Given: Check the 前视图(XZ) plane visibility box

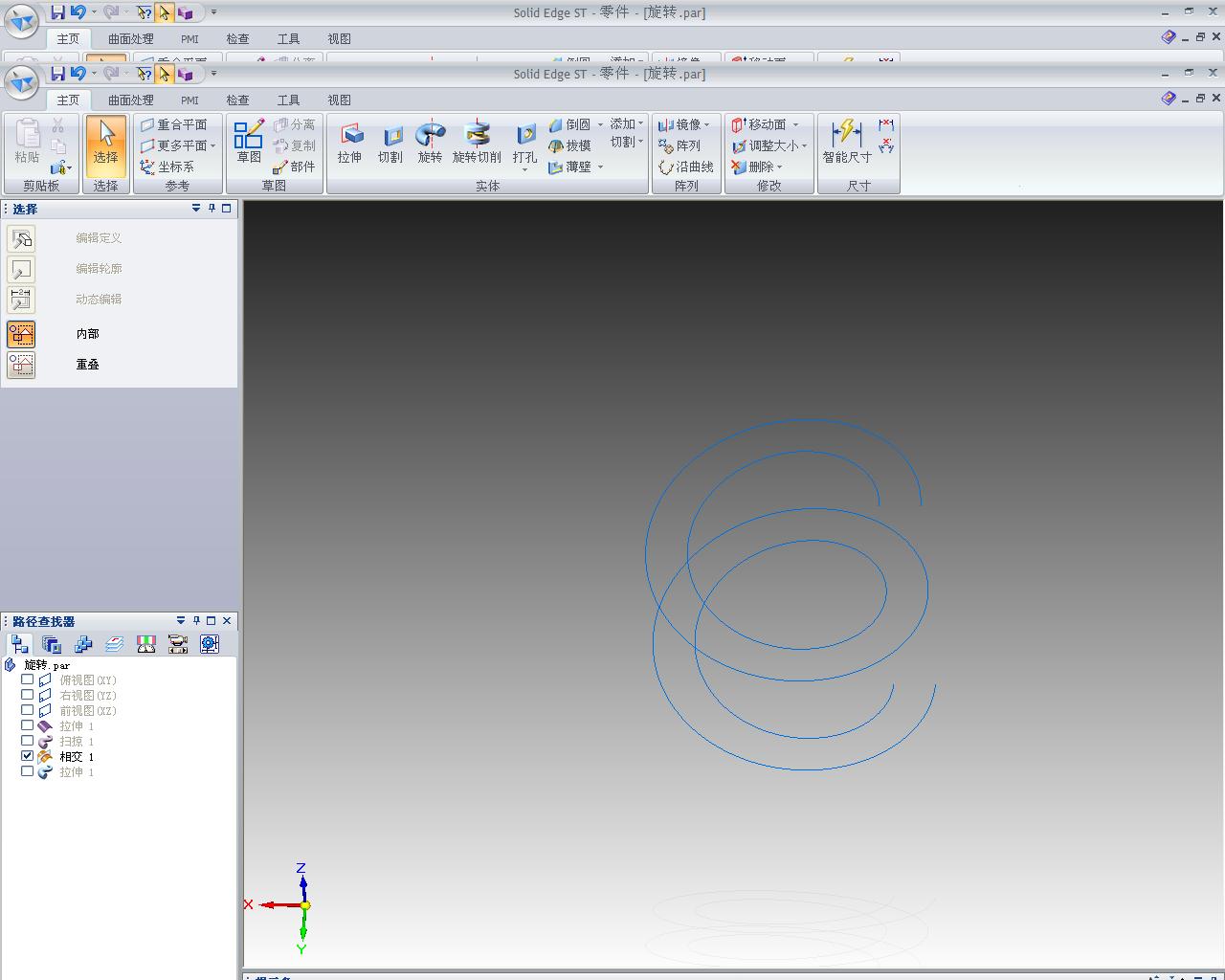Looking at the screenshot, I should (27, 710).
